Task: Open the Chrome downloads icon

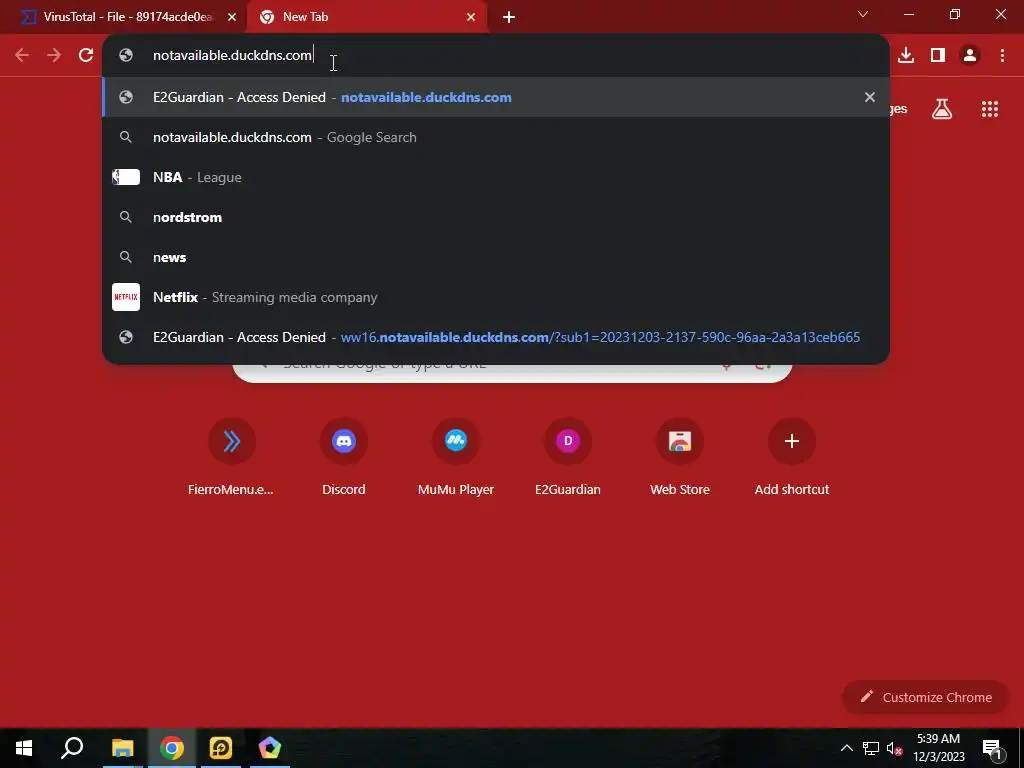Action: pyautogui.click(x=906, y=56)
